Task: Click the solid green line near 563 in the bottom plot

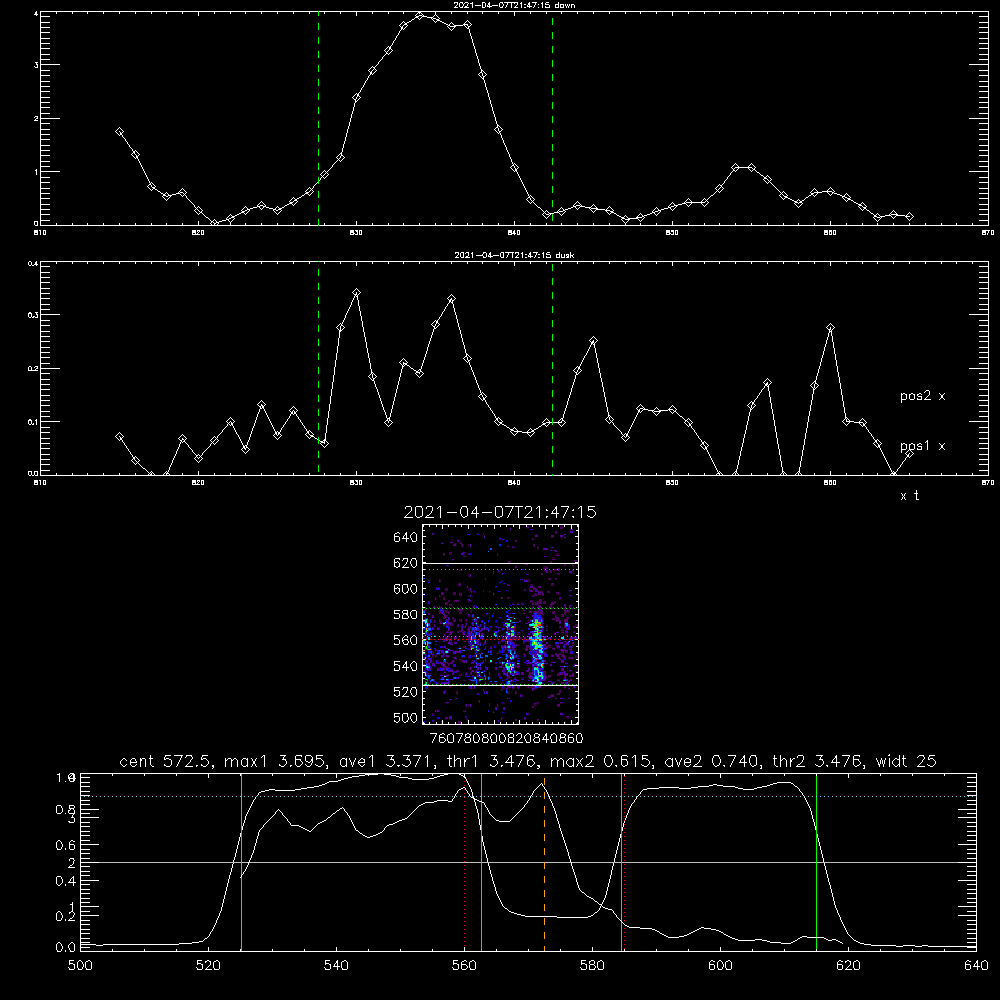Action: (x=482, y=862)
